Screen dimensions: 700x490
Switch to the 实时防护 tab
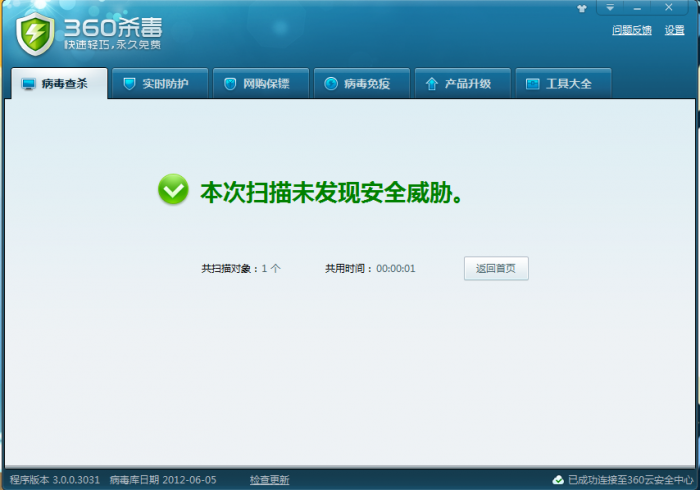[x=160, y=83]
